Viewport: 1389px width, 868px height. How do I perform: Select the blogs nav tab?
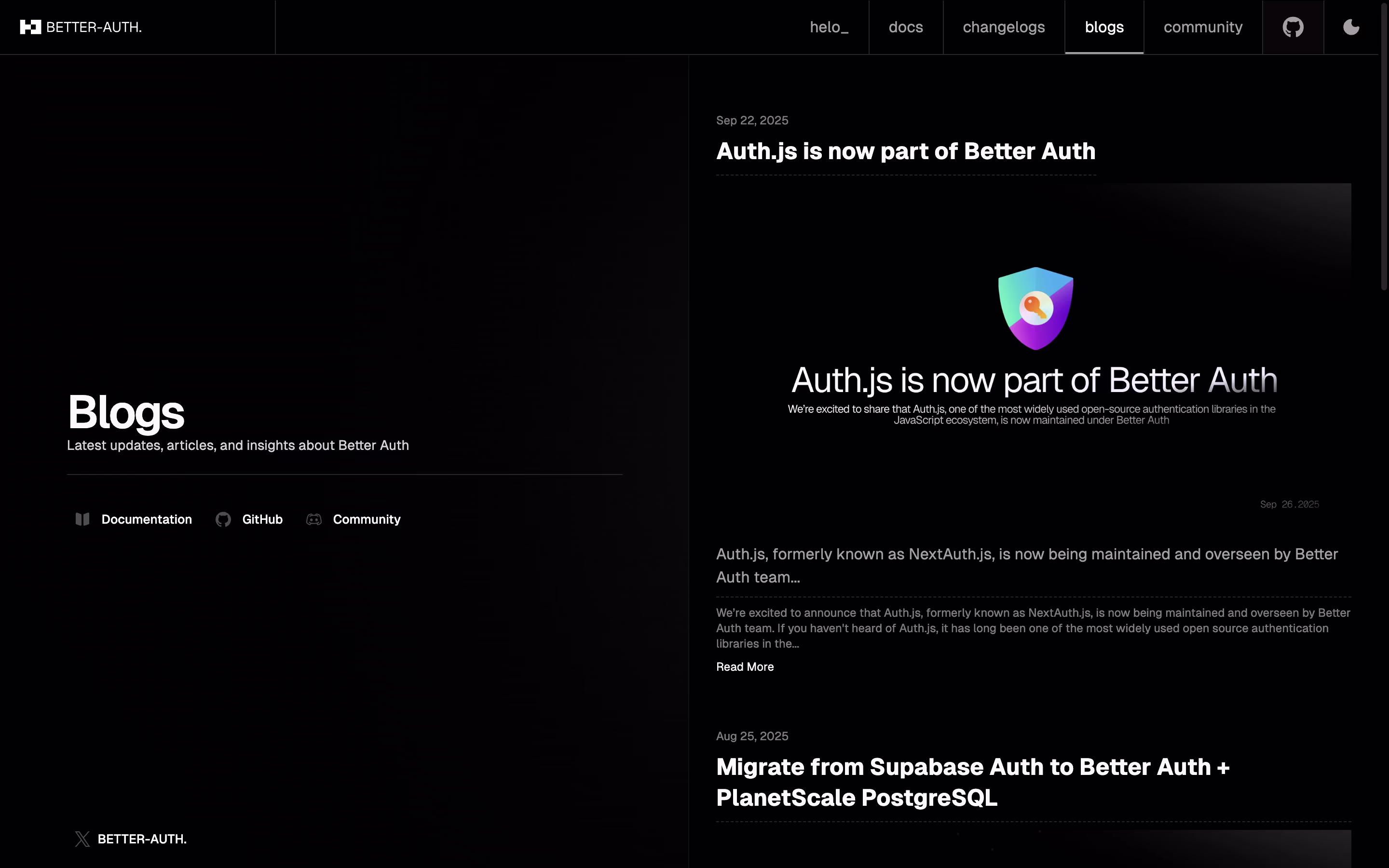(1104, 27)
